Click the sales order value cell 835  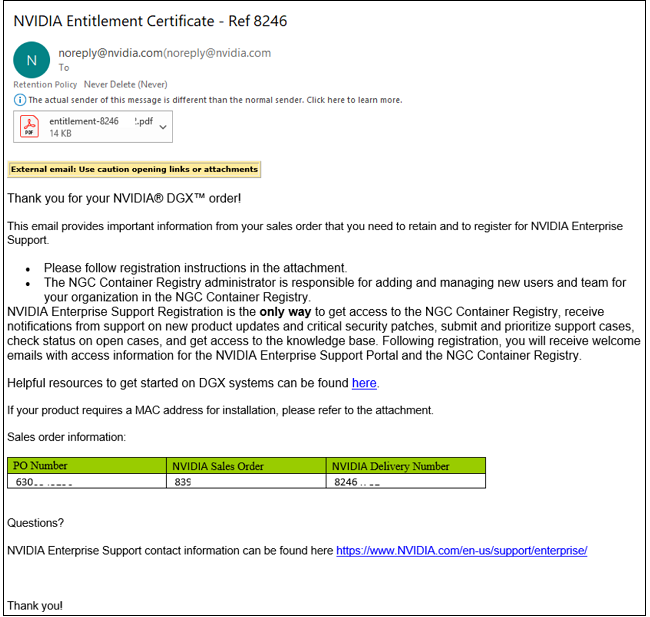coord(183,481)
